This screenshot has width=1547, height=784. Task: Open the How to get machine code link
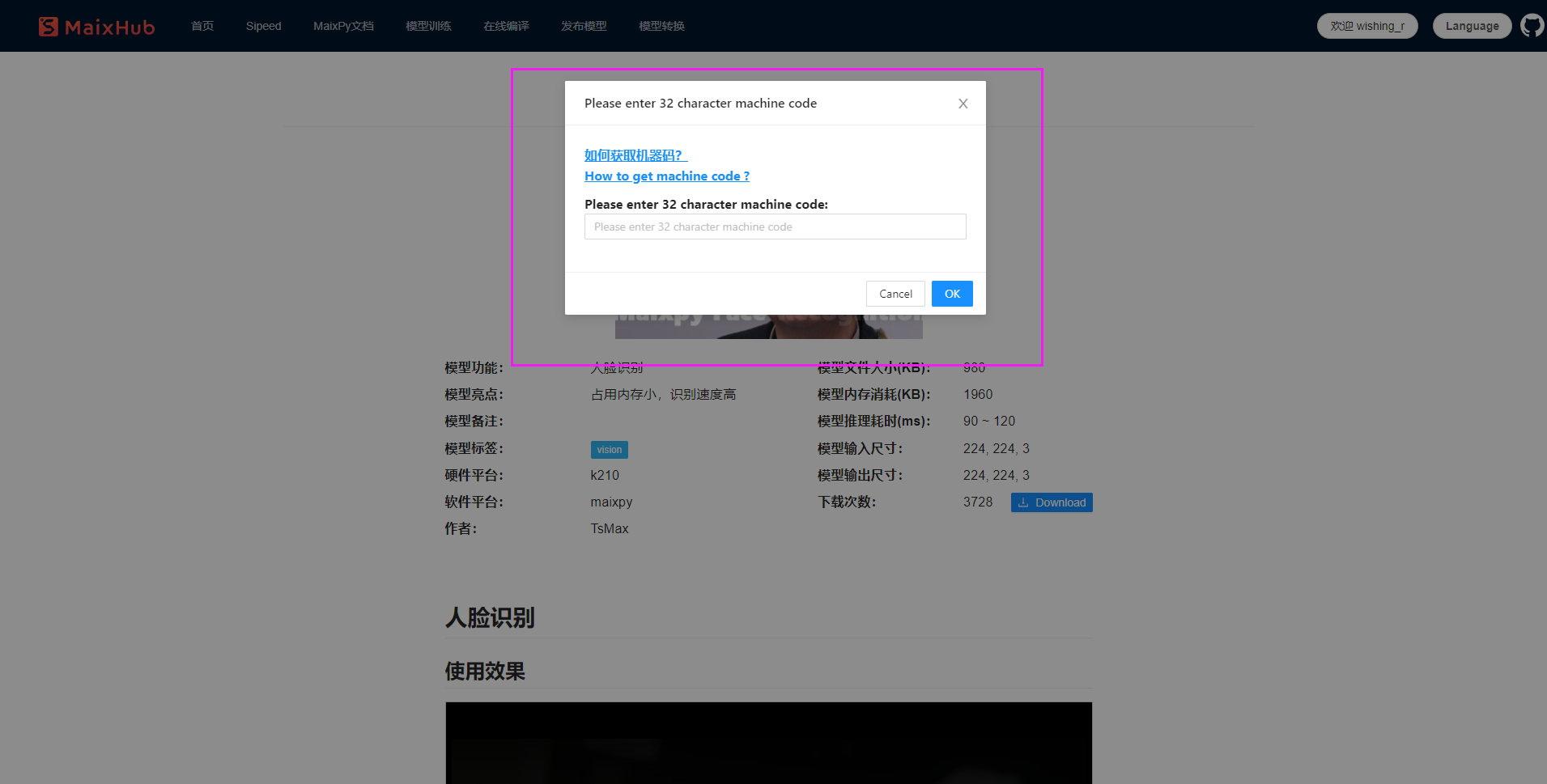point(666,176)
